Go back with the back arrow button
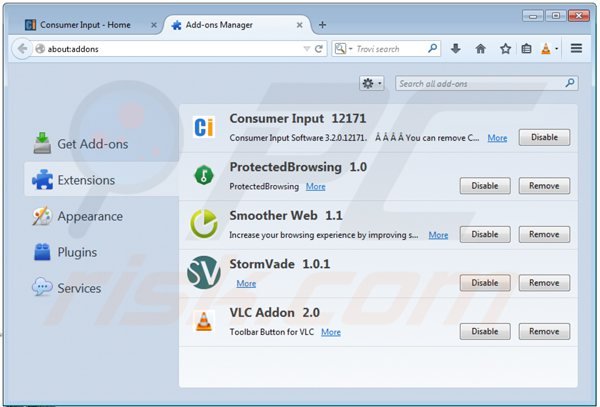The width and height of the screenshot is (600, 407). coord(22,49)
